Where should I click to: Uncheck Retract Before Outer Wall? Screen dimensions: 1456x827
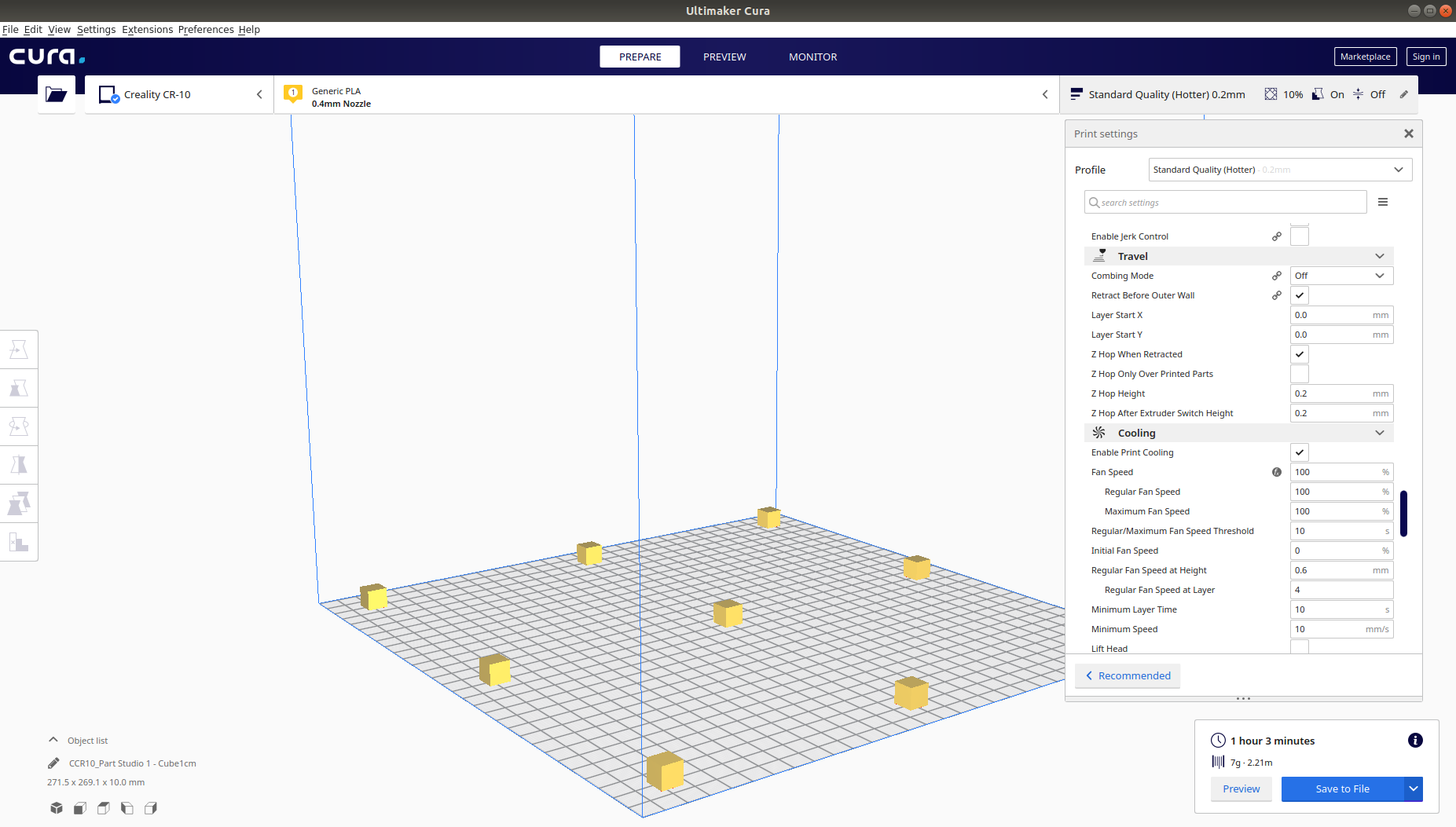tap(1300, 295)
